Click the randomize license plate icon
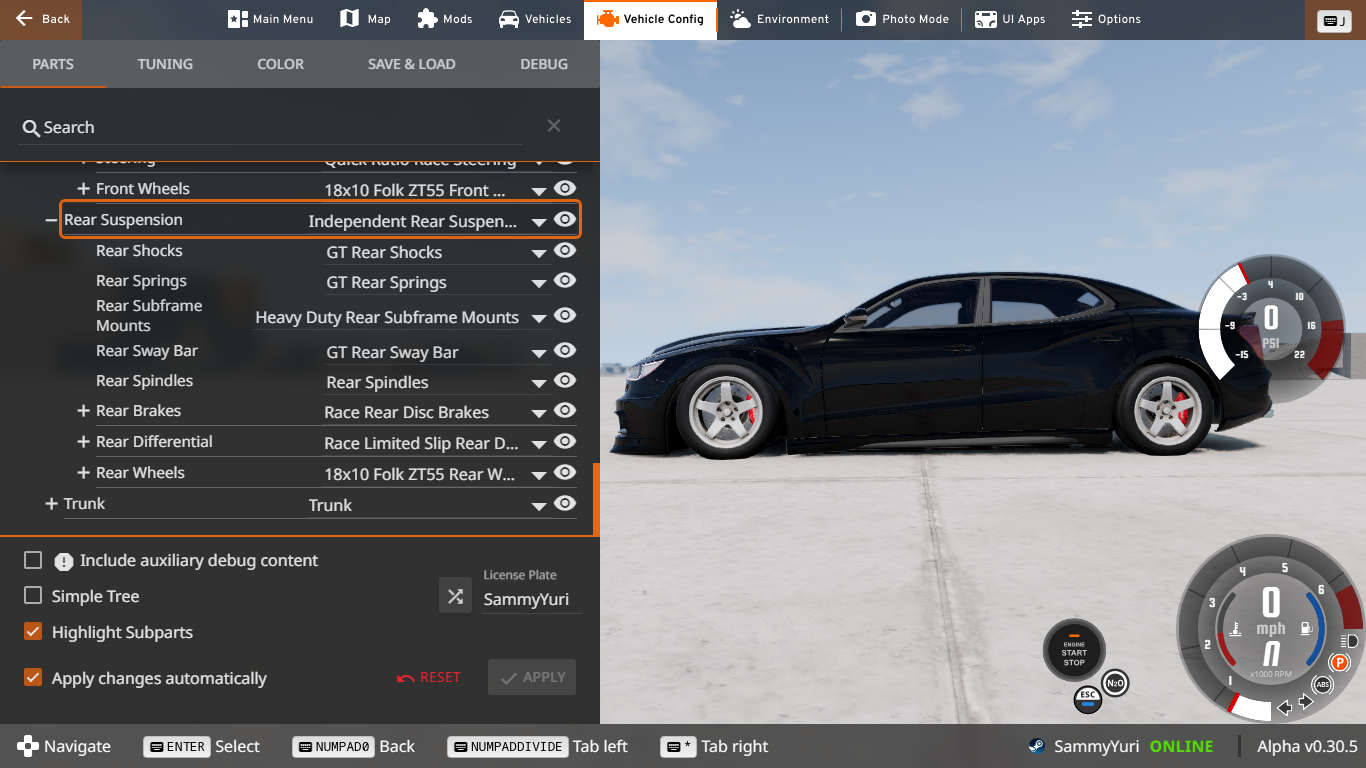 coord(455,595)
